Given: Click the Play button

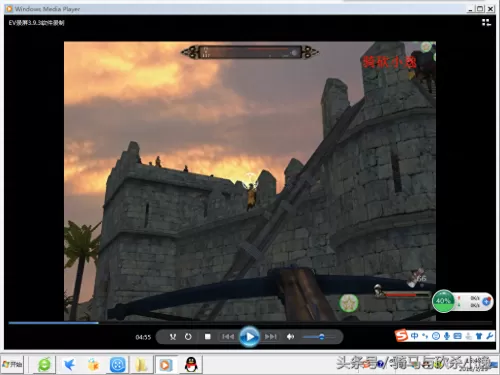Looking at the screenshot, I should [249, 337].
